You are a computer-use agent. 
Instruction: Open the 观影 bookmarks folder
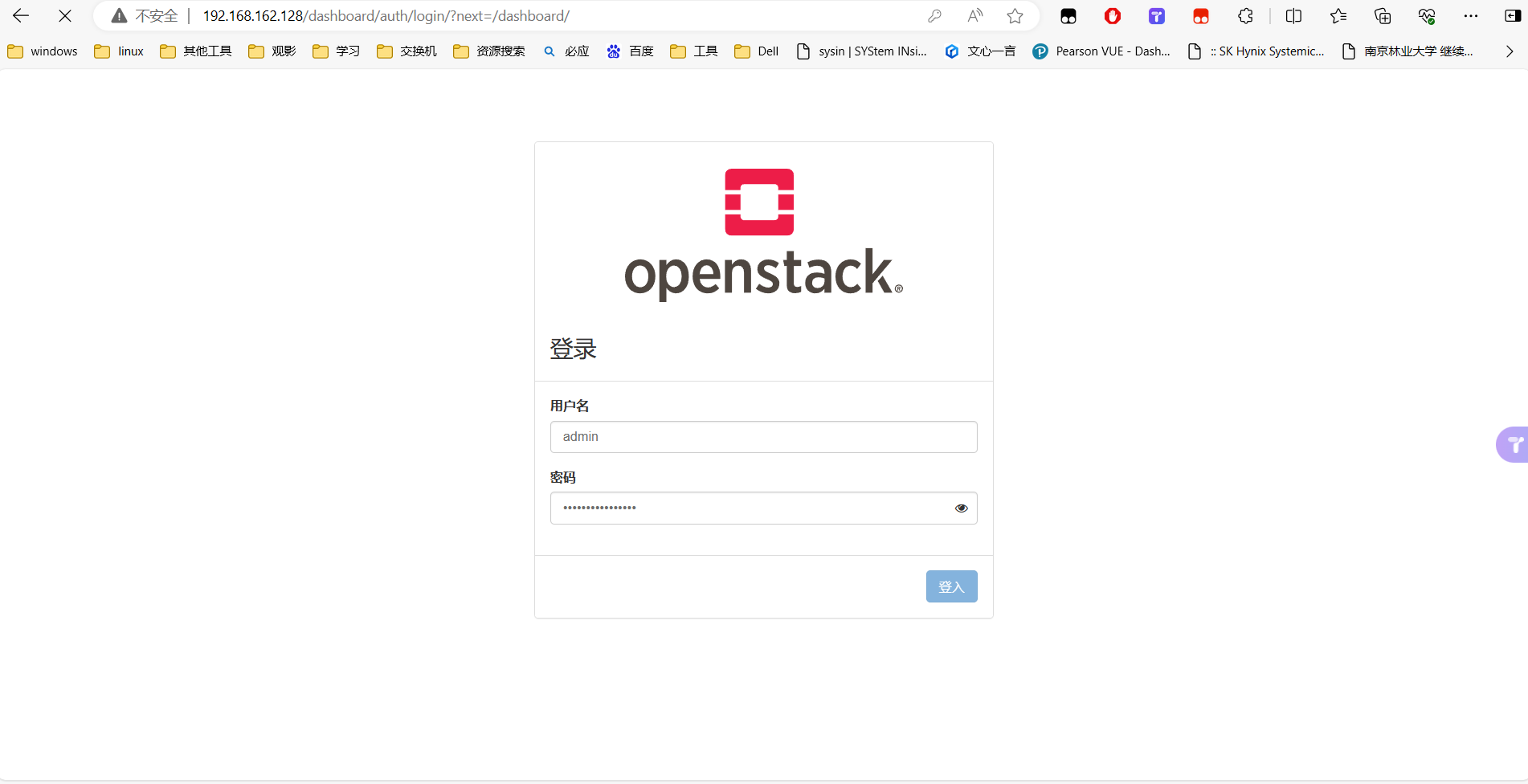click(x=272, y=51)
